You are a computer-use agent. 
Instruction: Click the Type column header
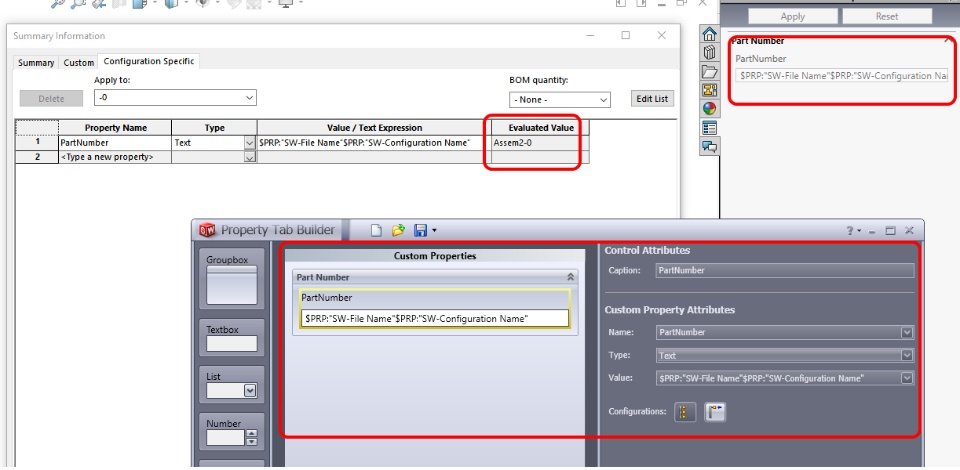point(214,128)
